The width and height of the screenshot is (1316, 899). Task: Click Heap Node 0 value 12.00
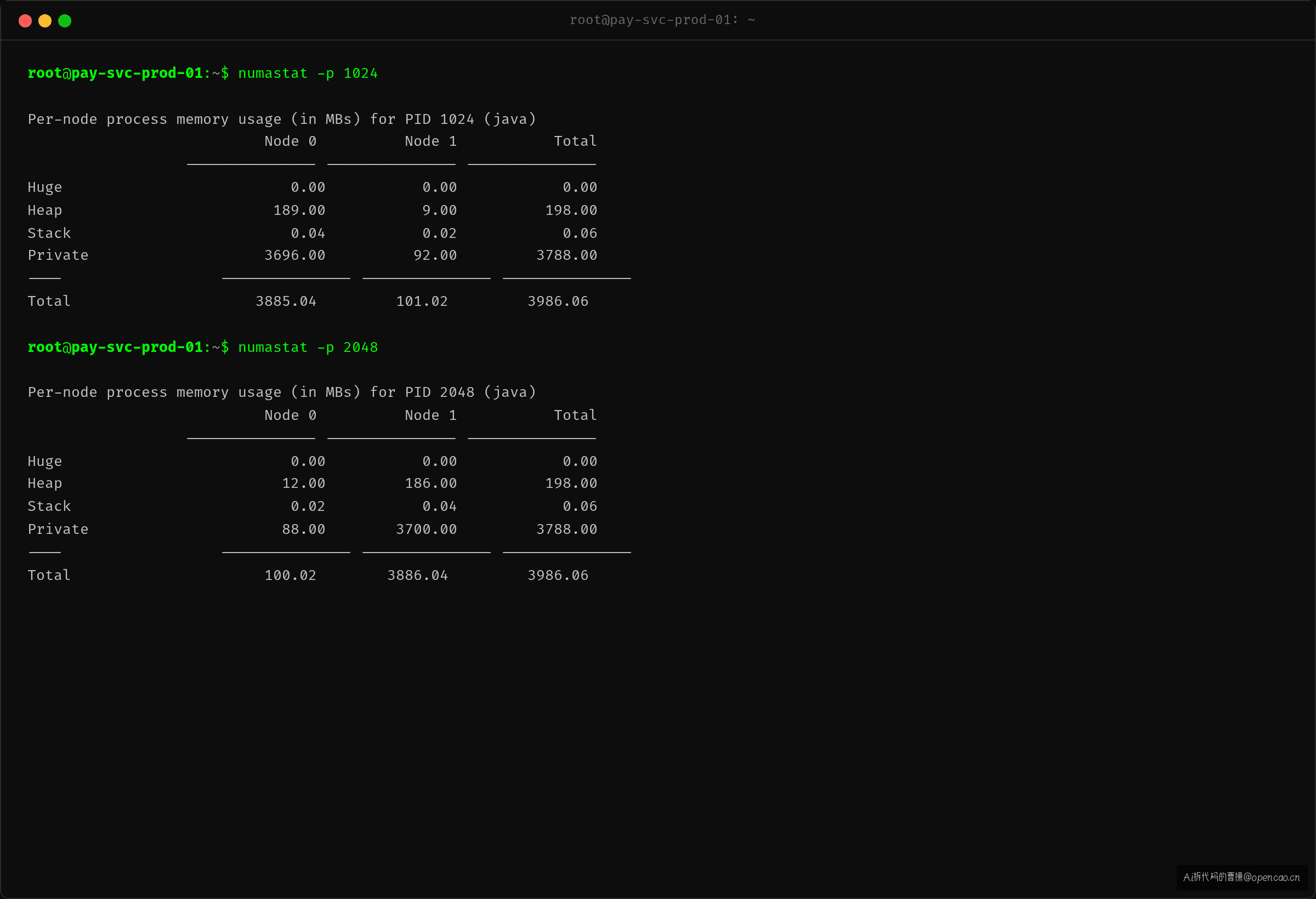(304, 483)
